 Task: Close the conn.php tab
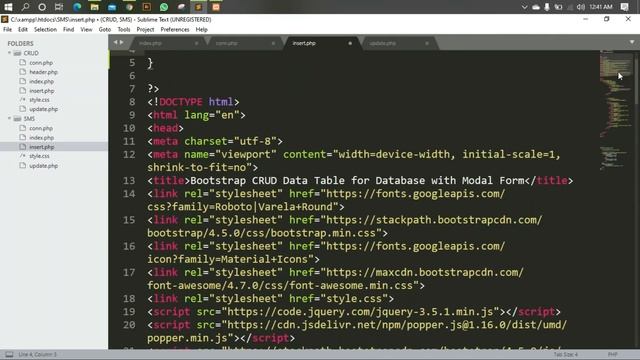click(x=273, y=43)
